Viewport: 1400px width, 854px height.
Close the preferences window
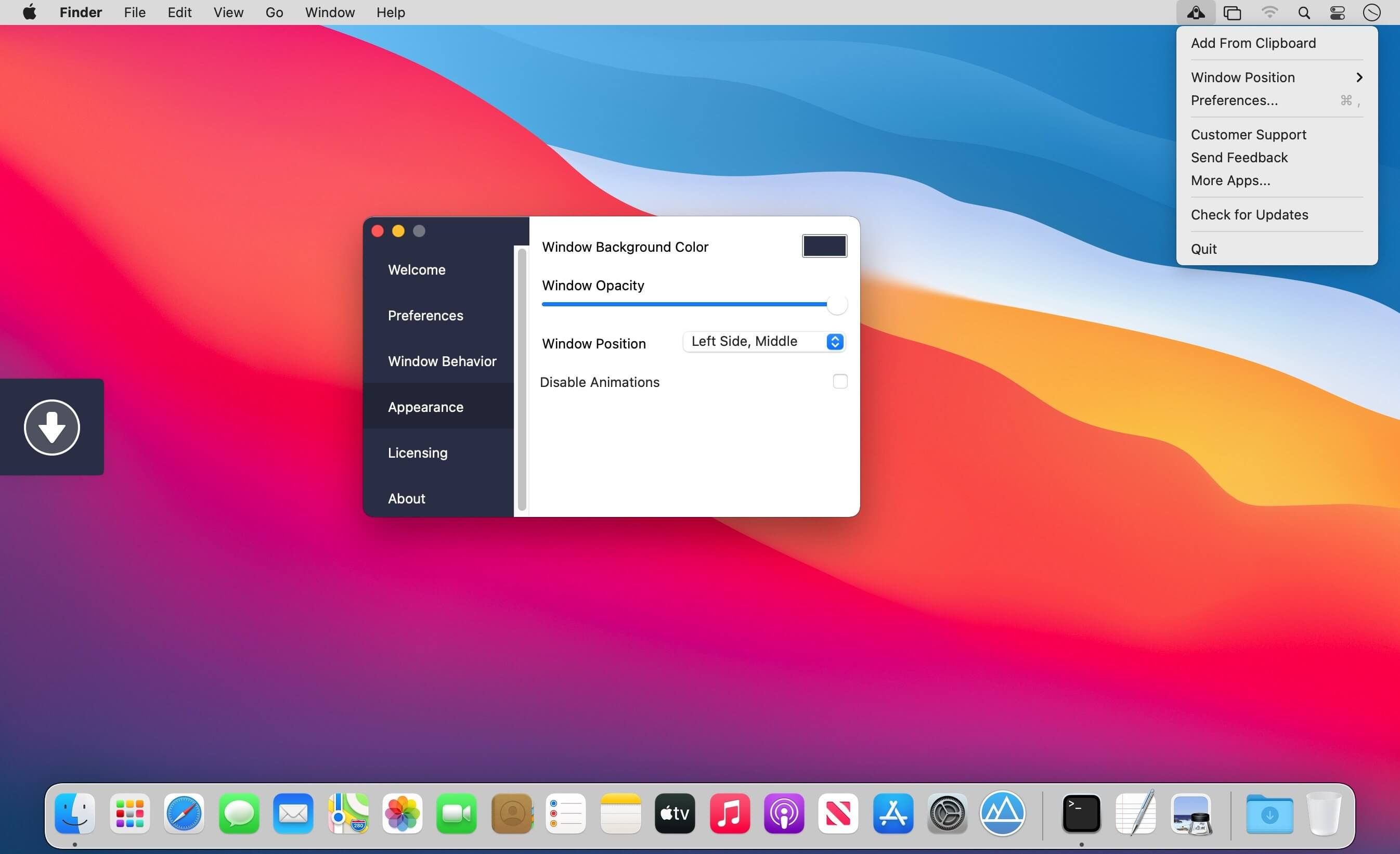377,231
